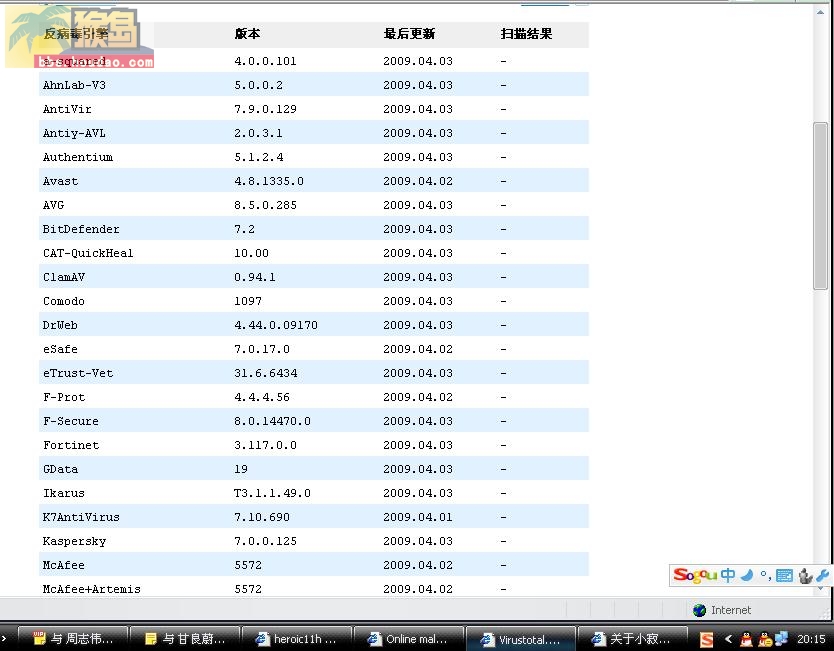Open Sogou skin figure icon

point(805,575)
